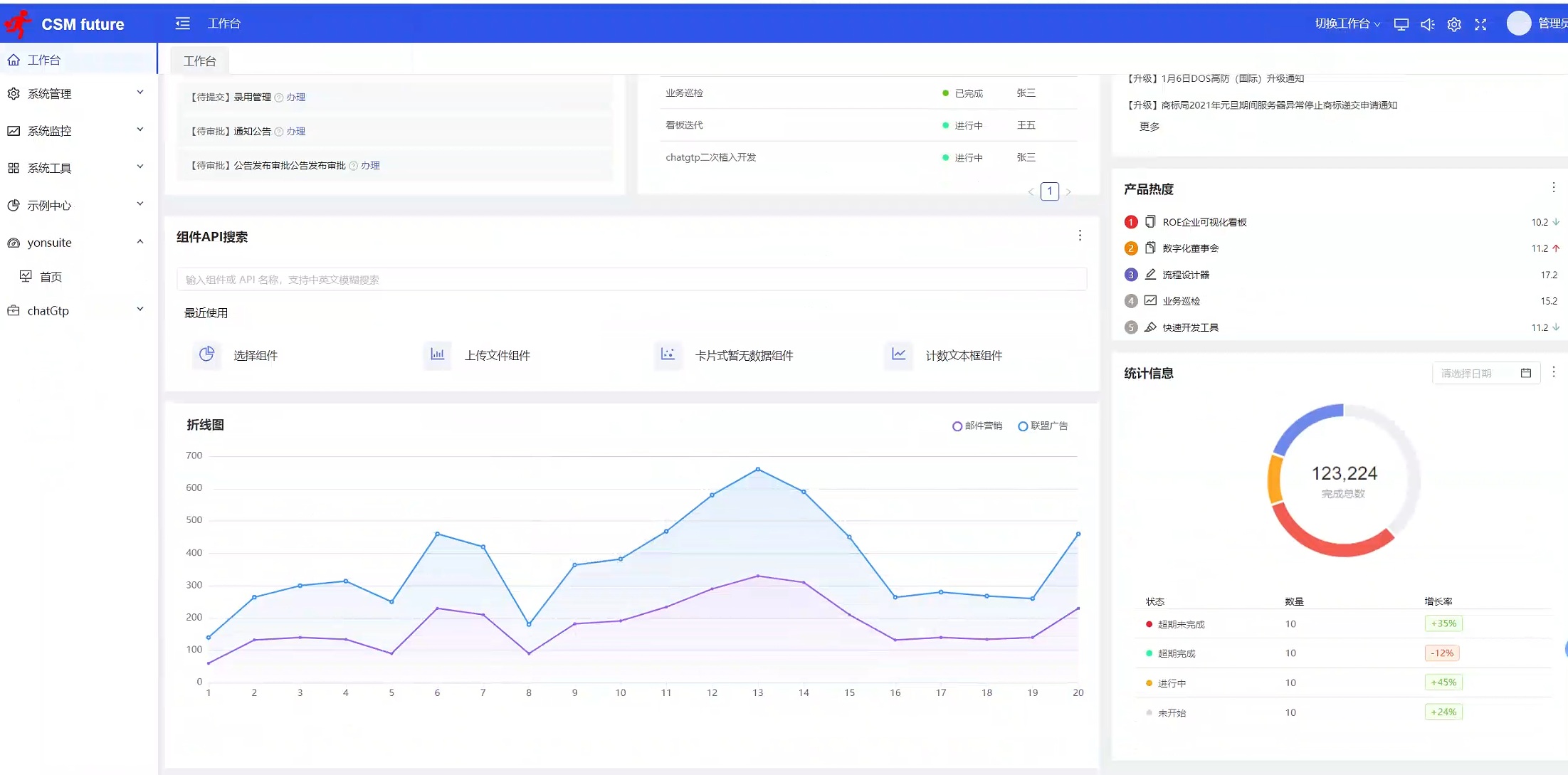Click the grid icon beside 系统工具

pos(14,168)
